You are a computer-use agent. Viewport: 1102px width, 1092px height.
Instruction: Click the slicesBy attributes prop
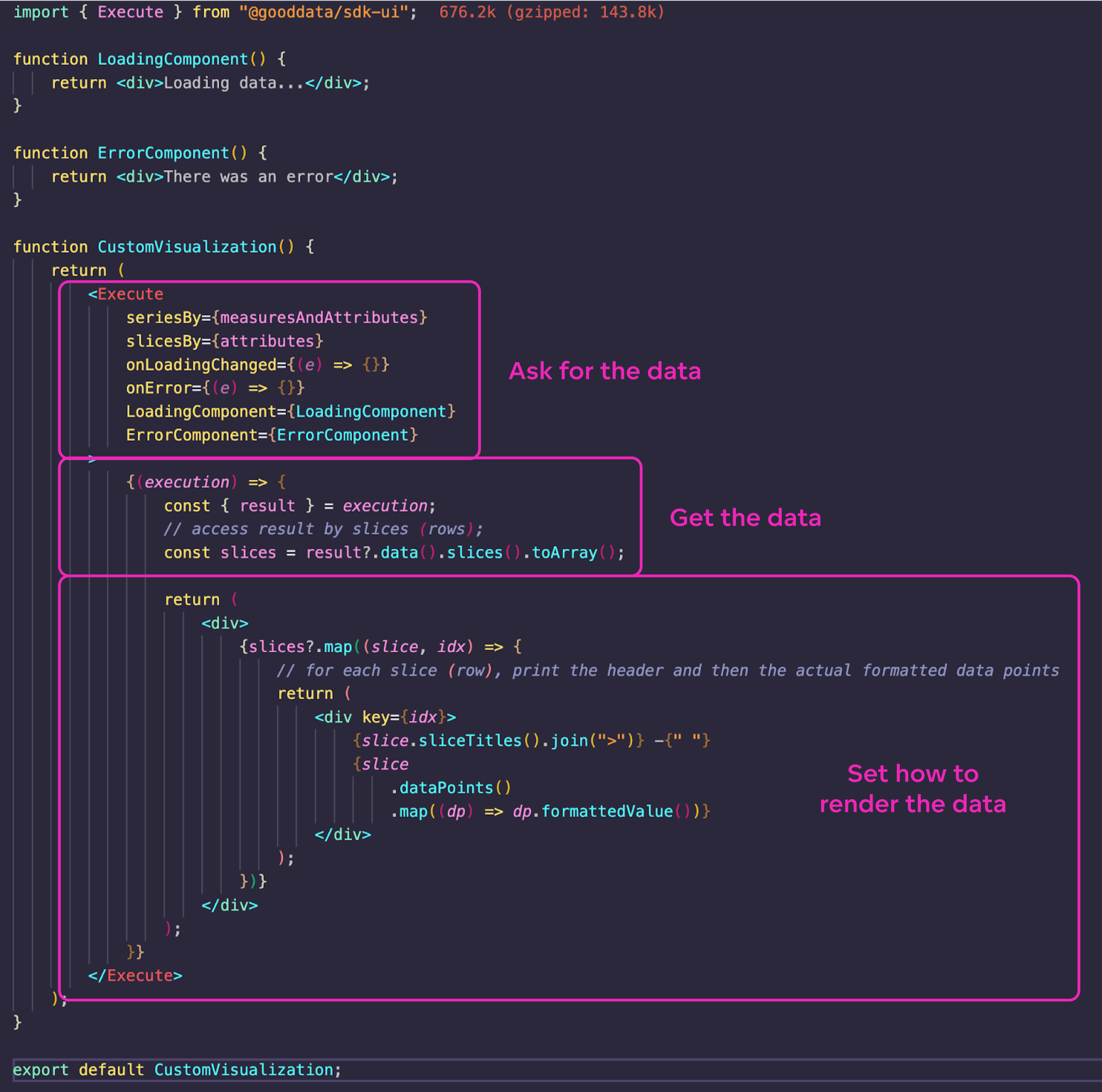pyautogui.click(x=224, y=341)
